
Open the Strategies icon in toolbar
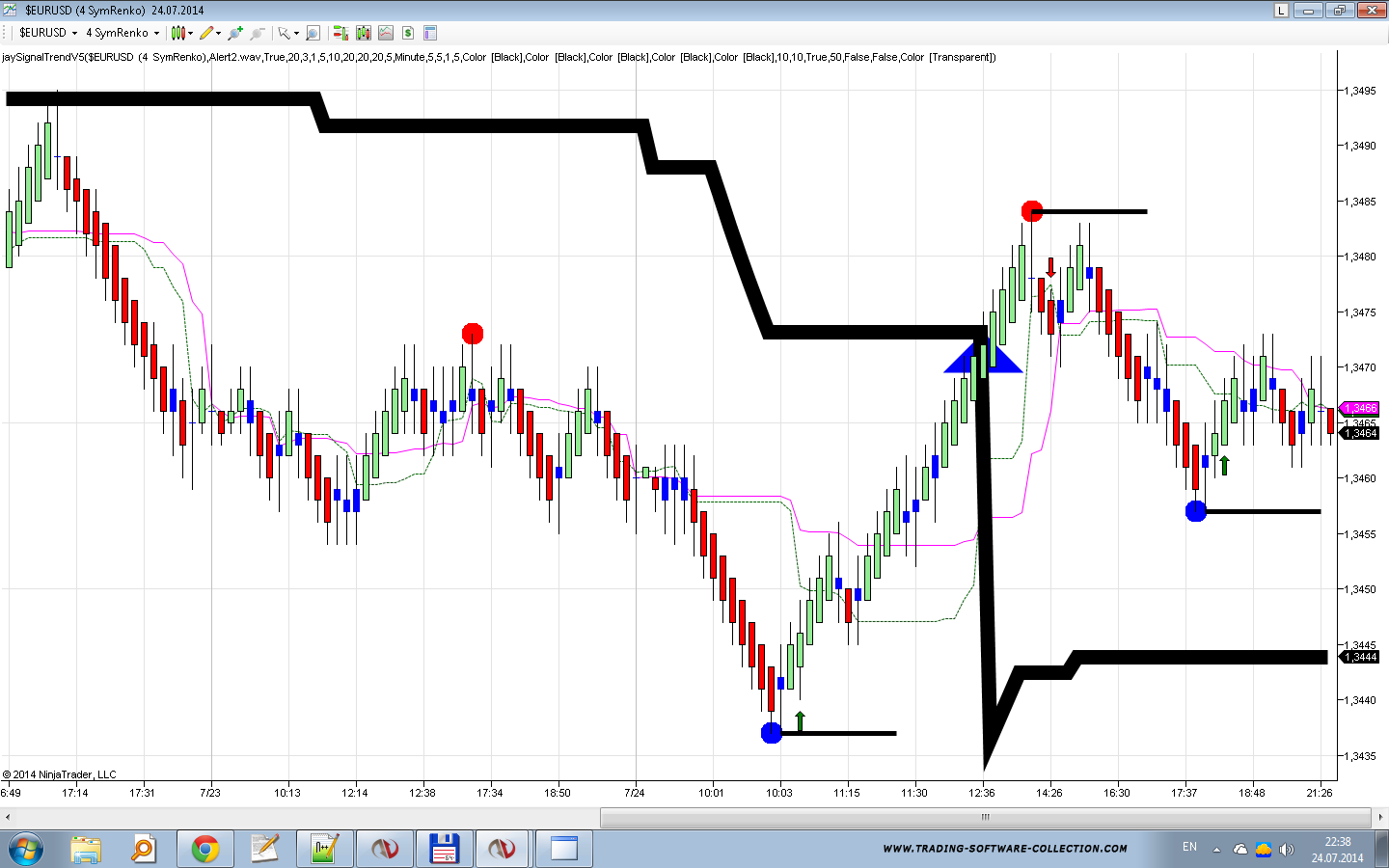point(386,33)
